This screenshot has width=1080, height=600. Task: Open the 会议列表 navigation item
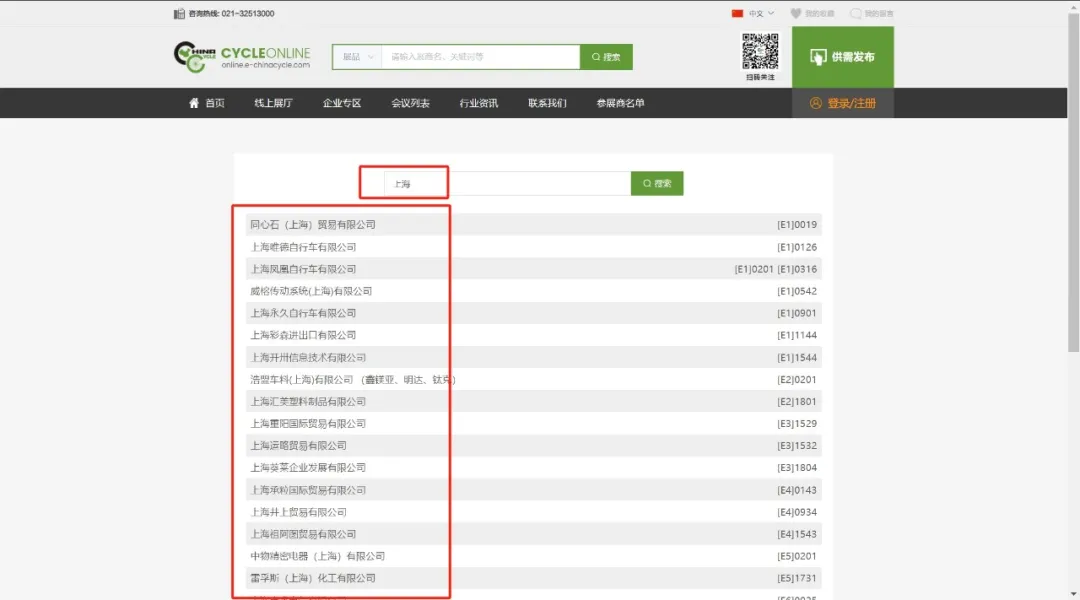coord(410,103)
